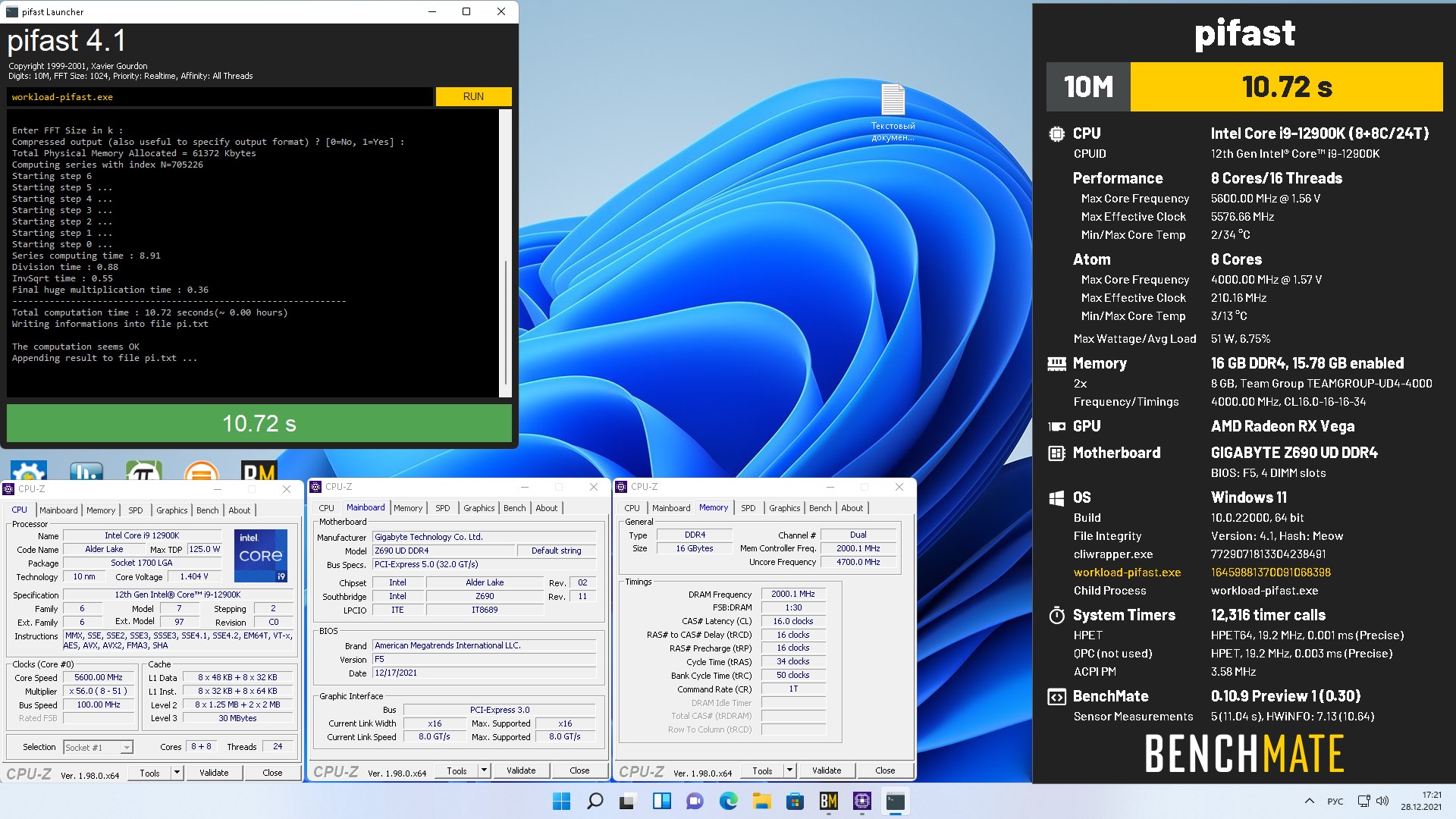Click the workload-pifast.exe command field
The height and width of the screenshot is (819, 1456).
tap(220, 96)
